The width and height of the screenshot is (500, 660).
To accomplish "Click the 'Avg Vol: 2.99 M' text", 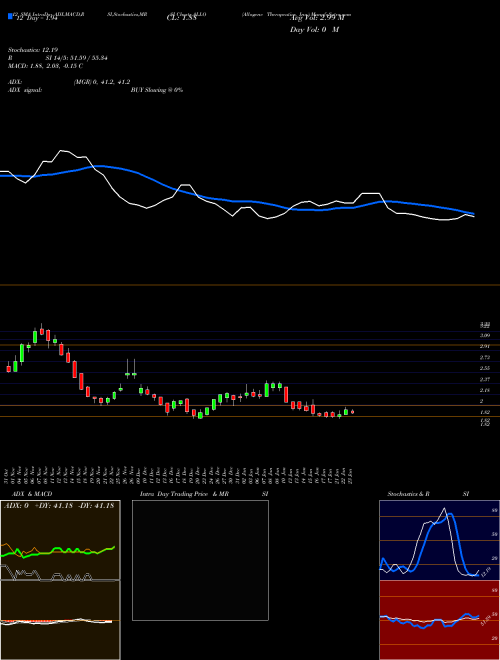I will [x=317, y=18].
